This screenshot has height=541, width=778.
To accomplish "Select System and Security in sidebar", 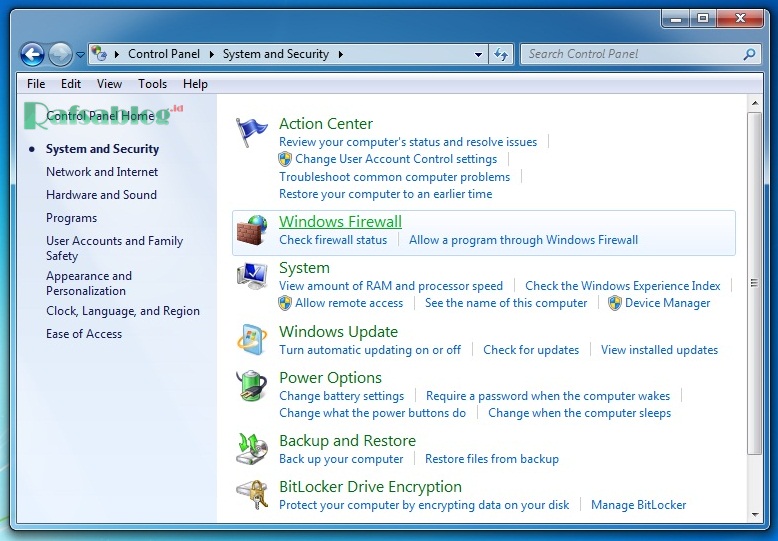I will [102, 149].
